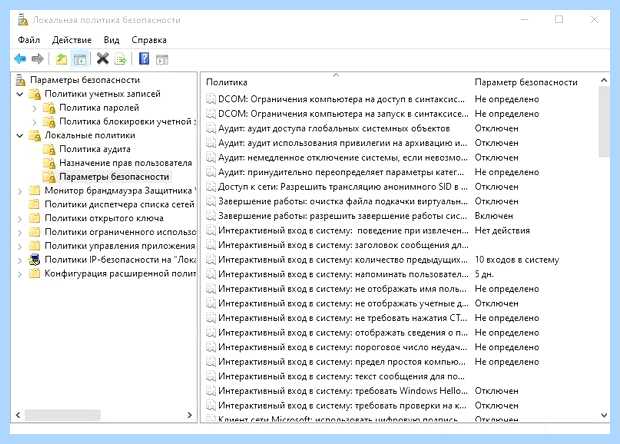Screen dimensions: 620x444
Task: Click down arrow of policy list scrollbar
Action: pyautogui.click(x=604, y=415)
